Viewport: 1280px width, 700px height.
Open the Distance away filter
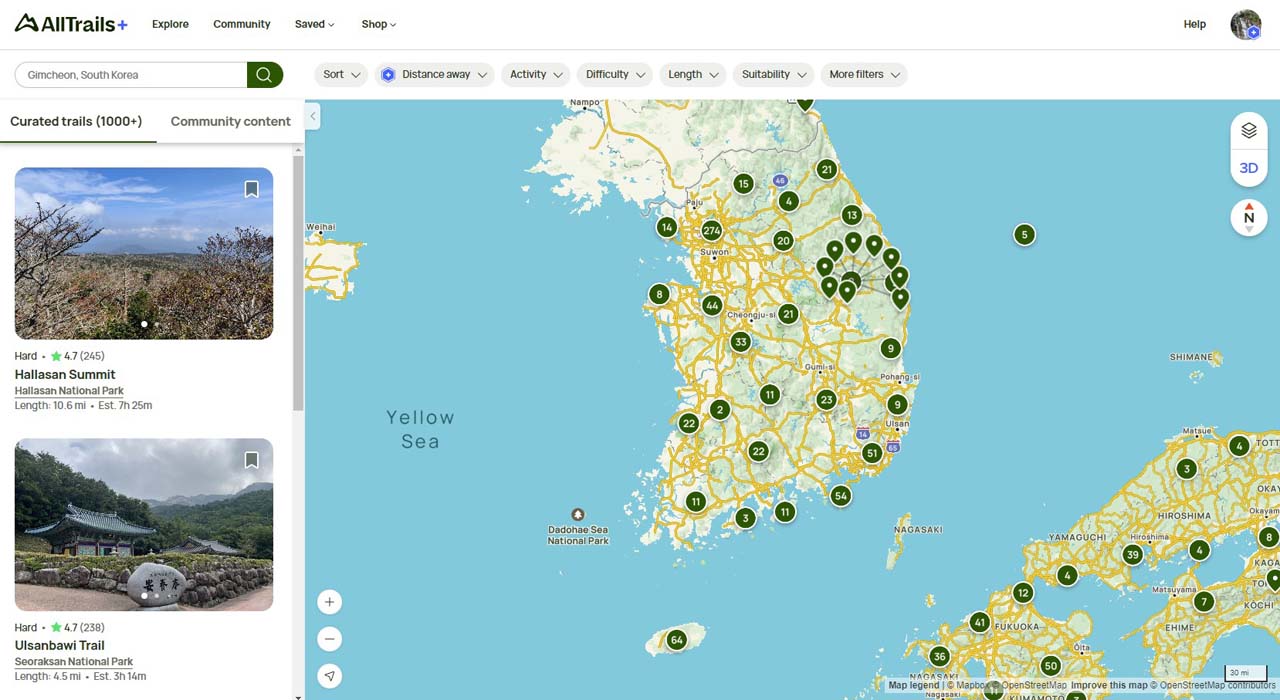click(434, 75)
